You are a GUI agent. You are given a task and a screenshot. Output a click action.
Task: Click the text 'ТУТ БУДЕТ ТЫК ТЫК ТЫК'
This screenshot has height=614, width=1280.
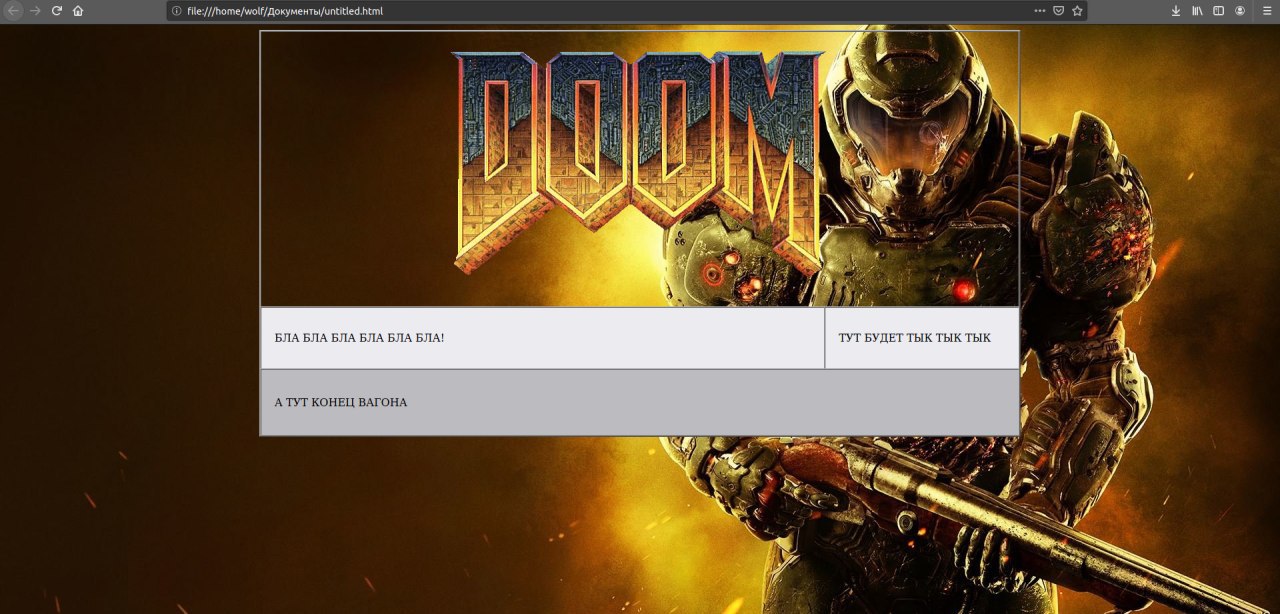pyautogui.click(x=915, y=338)
